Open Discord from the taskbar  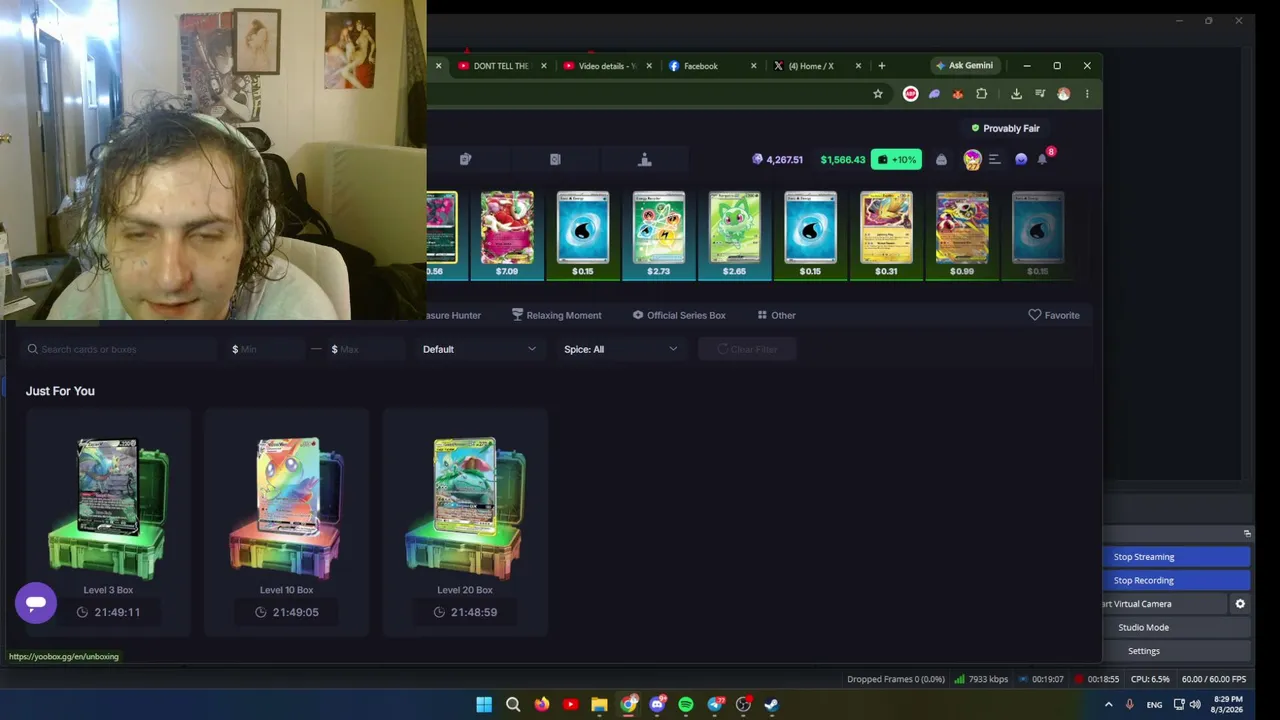tap(657, 704)
